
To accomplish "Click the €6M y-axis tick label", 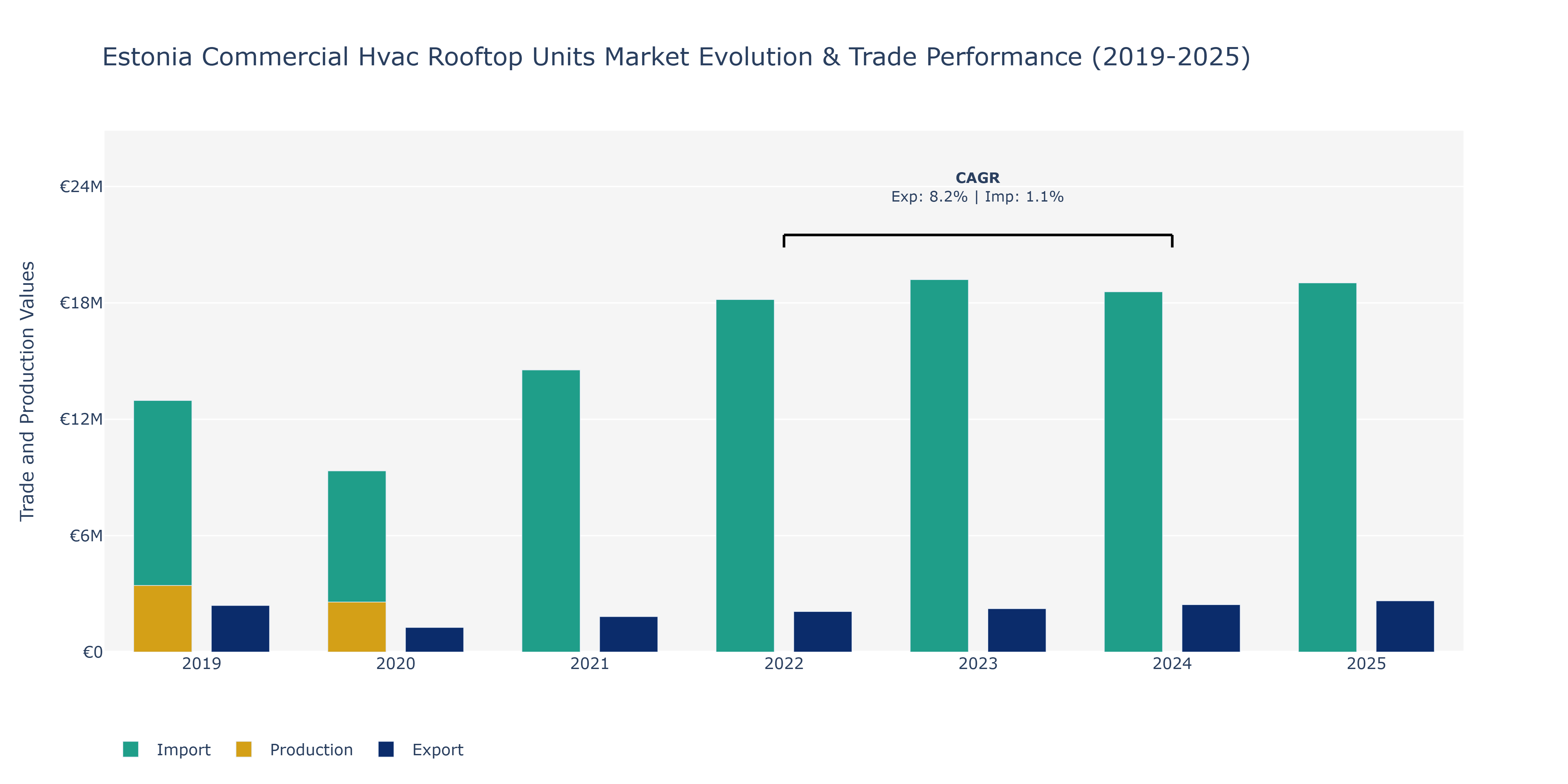I will click(x=86, y=536).
